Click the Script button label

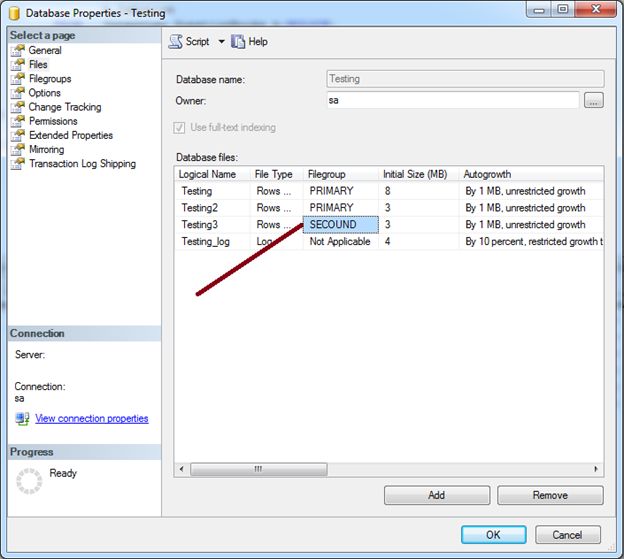tap(197, 41)
